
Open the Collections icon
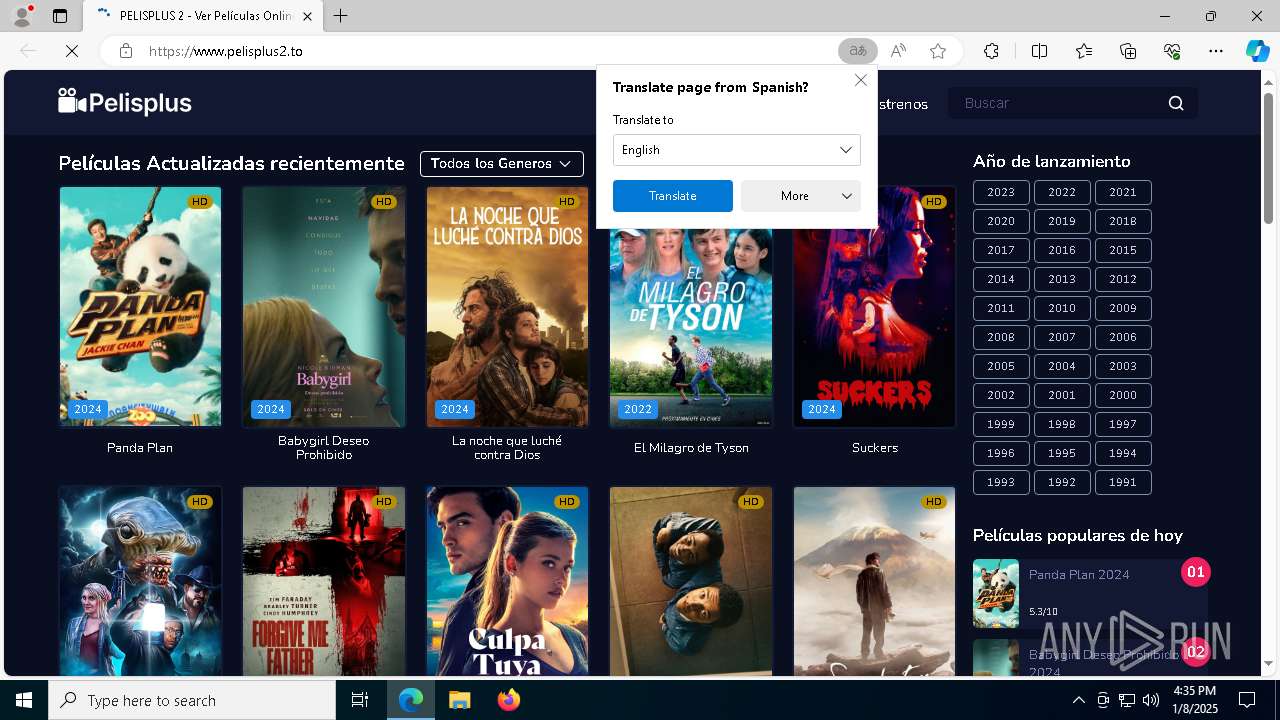pos(1128,51)
